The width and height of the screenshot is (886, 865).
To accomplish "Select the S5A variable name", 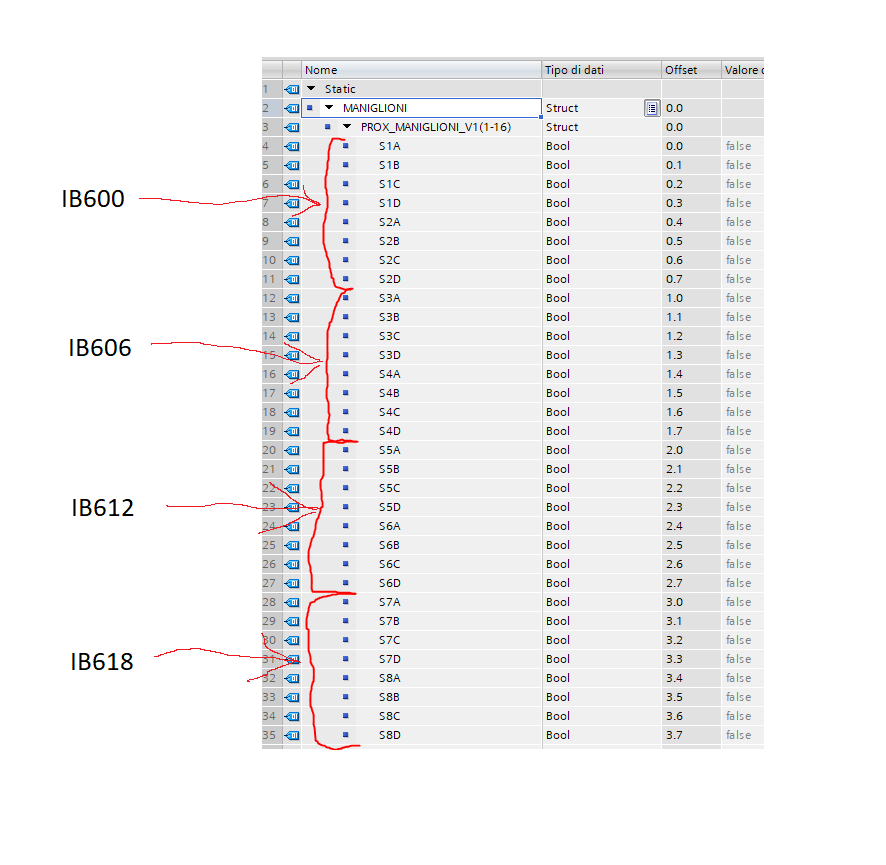I will (389, 450).
